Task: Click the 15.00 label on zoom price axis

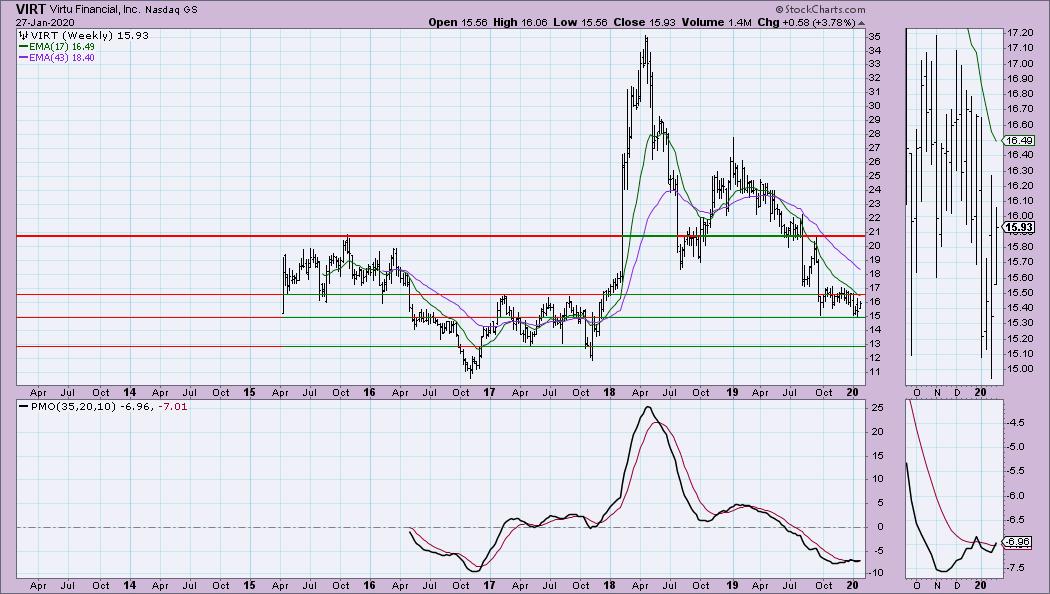Action: 1020,369
